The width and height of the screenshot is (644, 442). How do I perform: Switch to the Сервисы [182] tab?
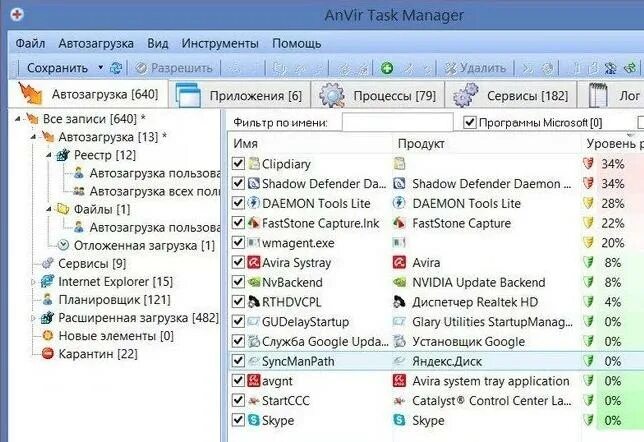pos(511,95)
